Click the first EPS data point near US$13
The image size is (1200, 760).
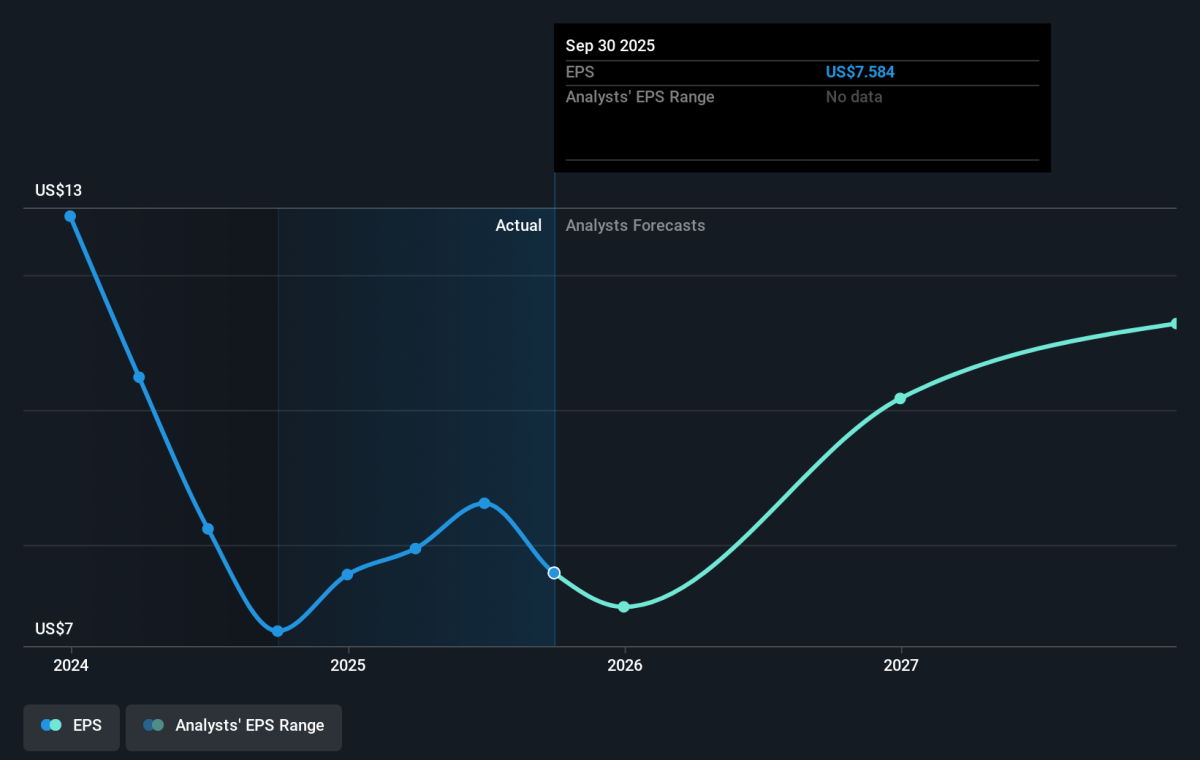[70, 216]
